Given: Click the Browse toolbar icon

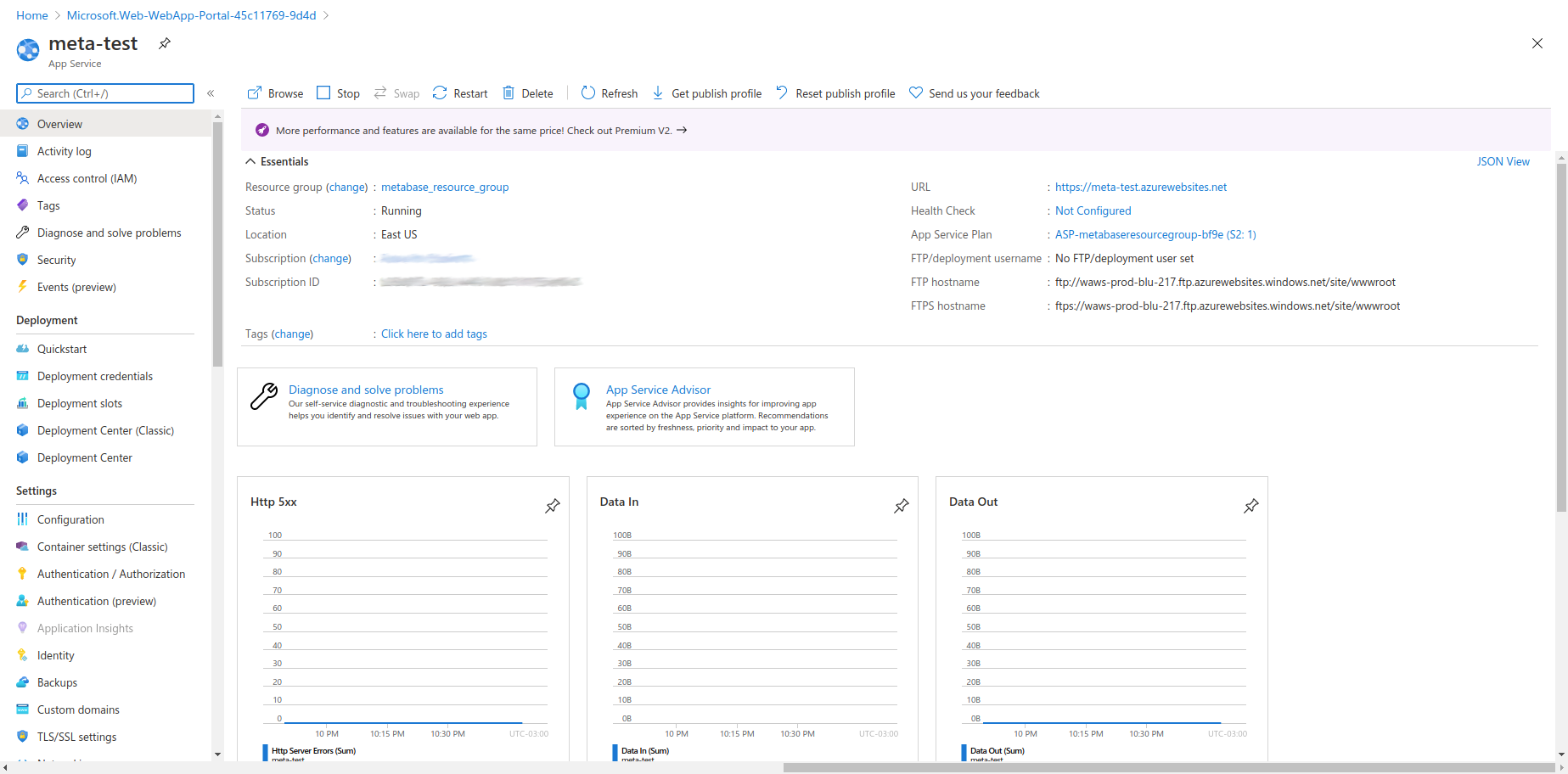Looking at the screenshot, I should pyautogui.click(x=254, y=93).
